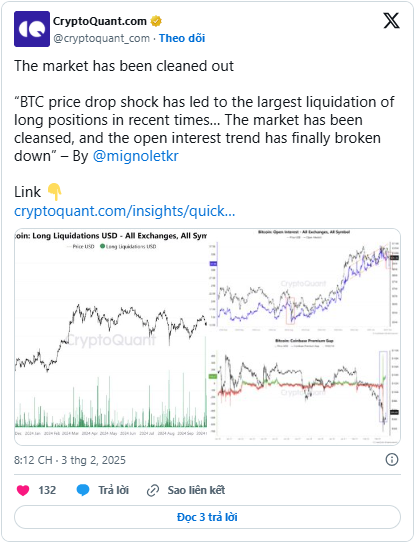Click the CryptoQuant profile avatar logo

[32, 29]
